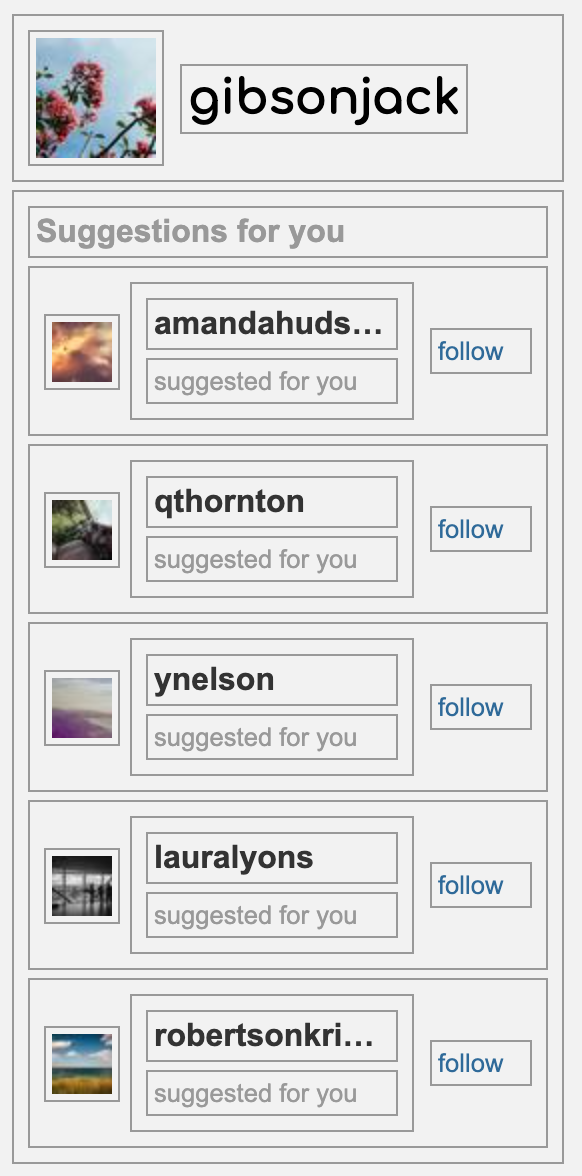Follow qthornton
The image size is (582, 1176).
click(x=481, y=529)
